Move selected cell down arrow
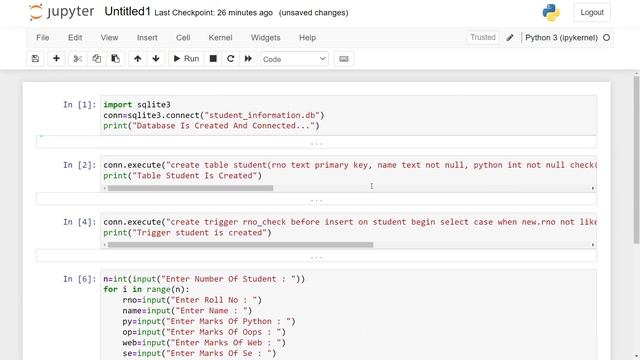The height and width of the screenshot is (360, 640). tap(156, 59)
